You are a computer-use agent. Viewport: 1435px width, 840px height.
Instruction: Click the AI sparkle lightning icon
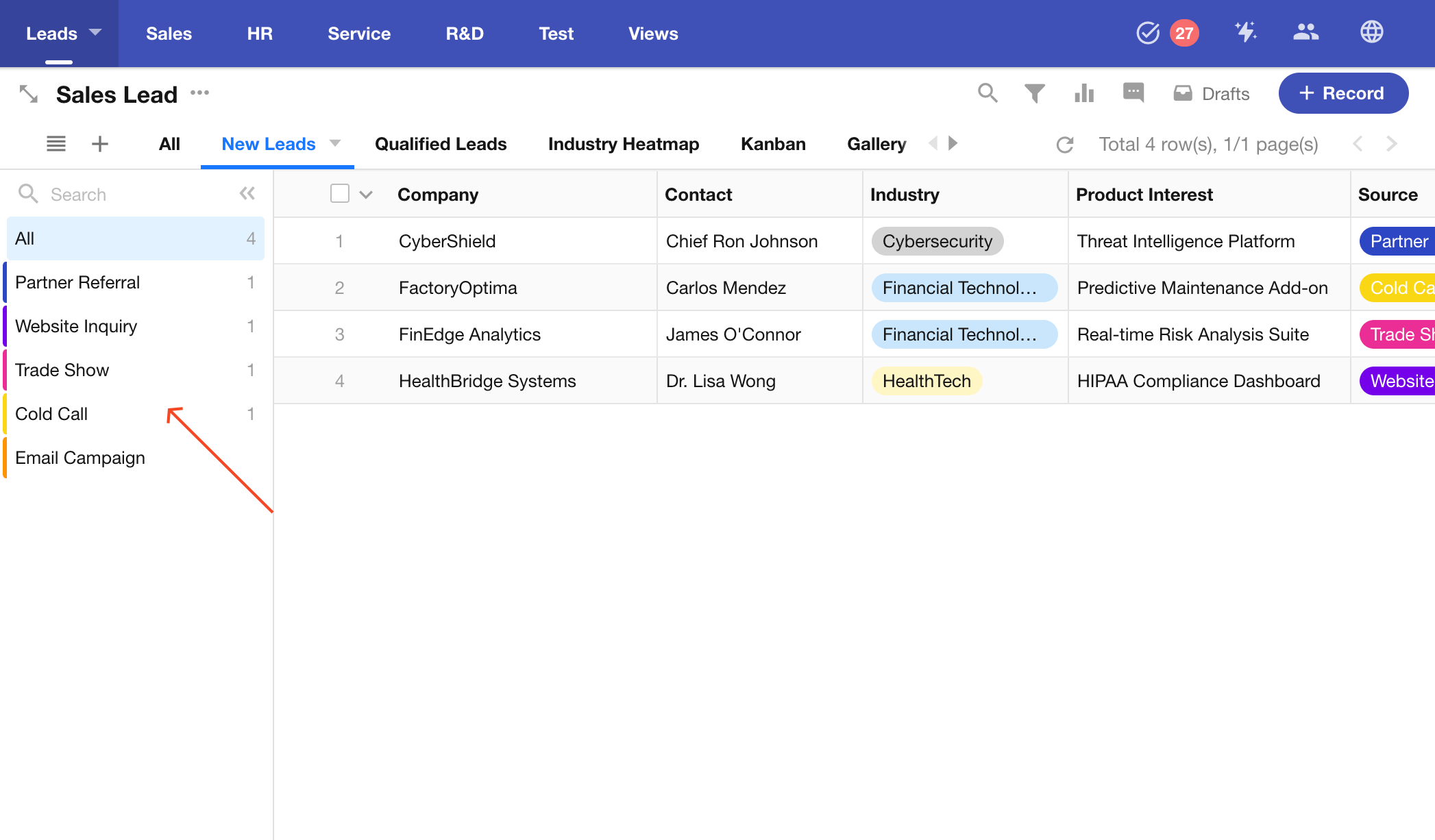[x=1245, y=32]
